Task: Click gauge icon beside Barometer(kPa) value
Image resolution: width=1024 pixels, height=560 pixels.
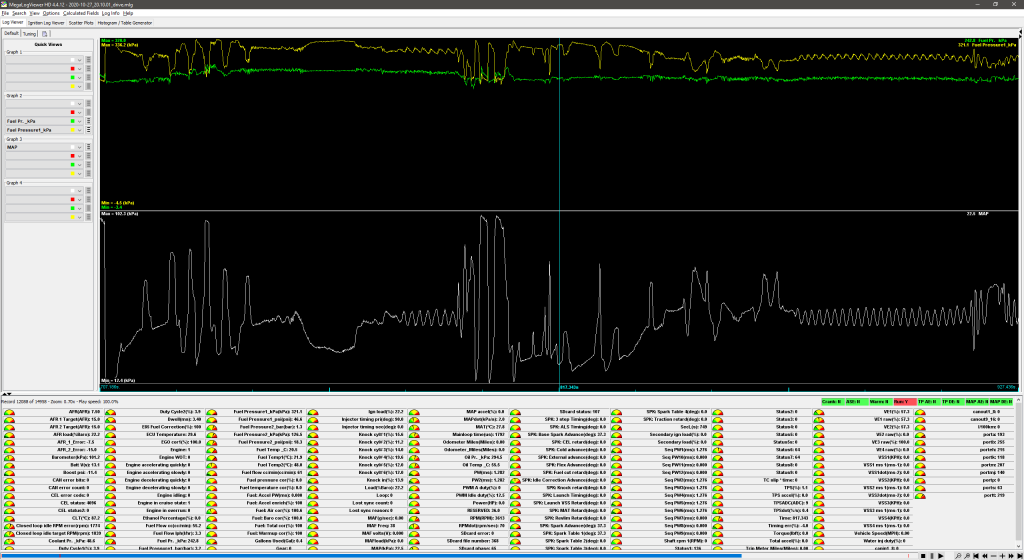Action: click(x=9, y=458)
